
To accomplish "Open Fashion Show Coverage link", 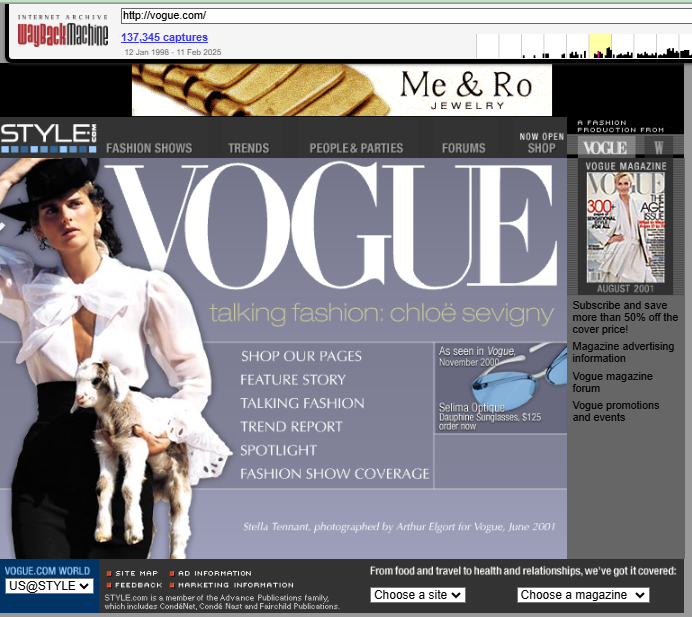I will coord(335,474).
